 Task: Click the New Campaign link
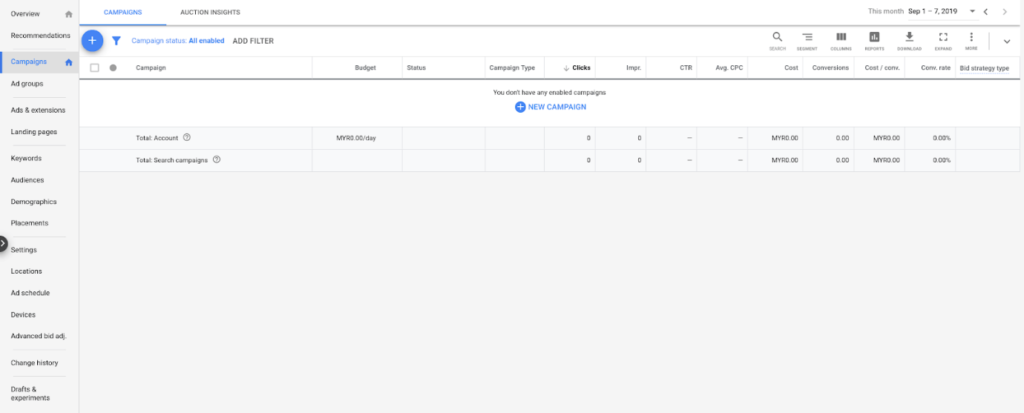[551, 107]
